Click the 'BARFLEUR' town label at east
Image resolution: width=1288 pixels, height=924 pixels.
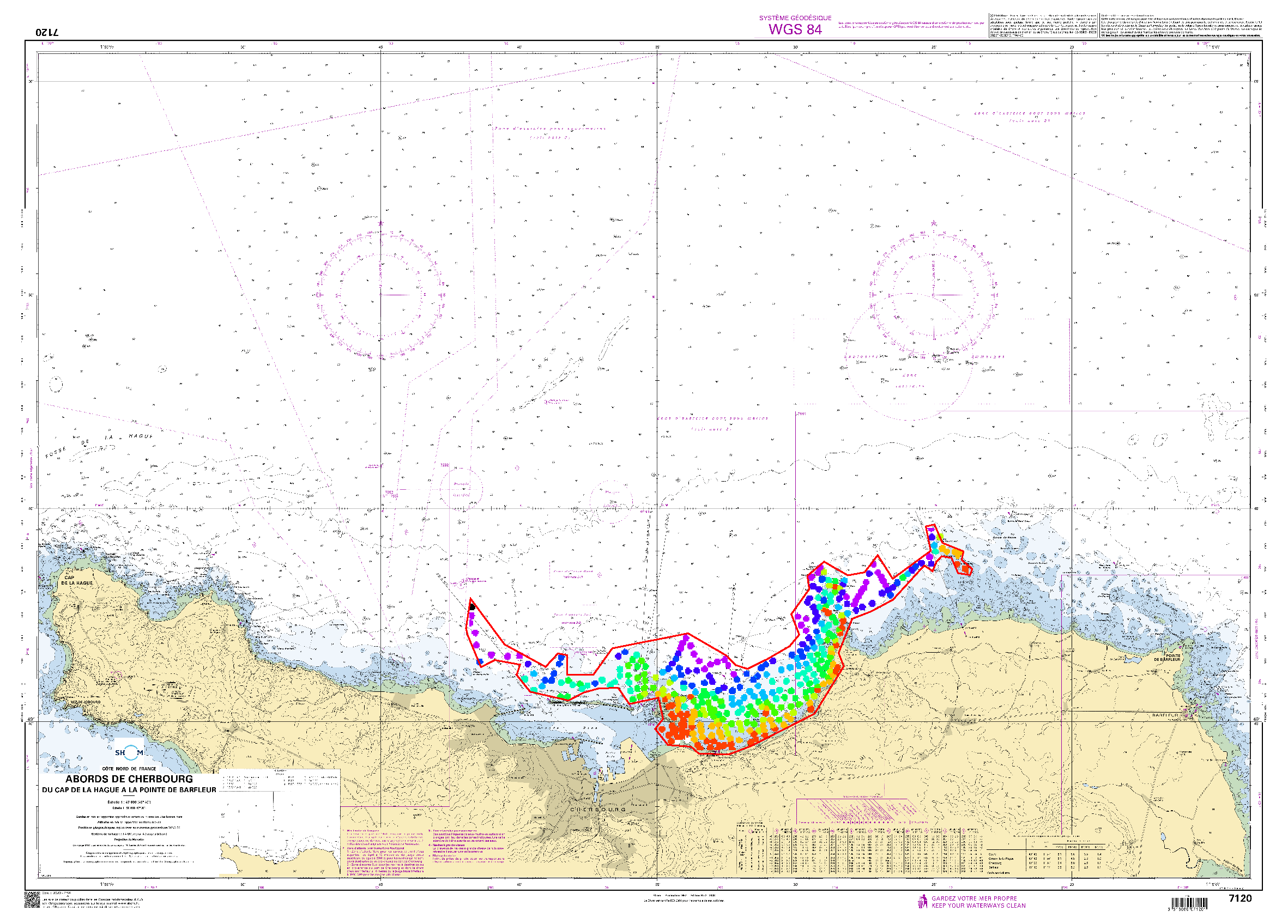coord(1166,715)
